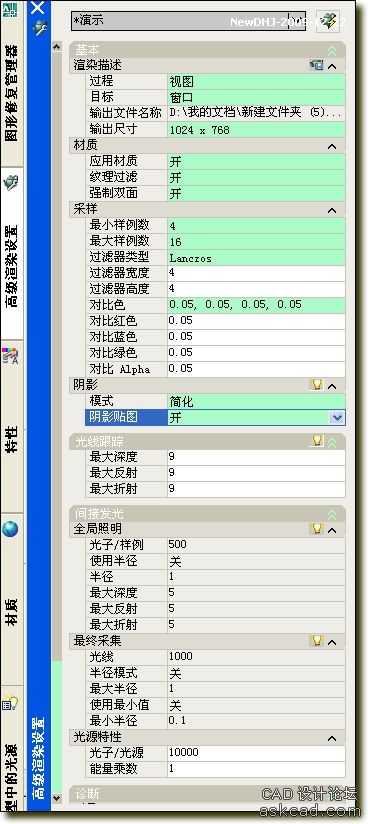Screen dimensions: 368x824
Task: Collapse the 最终采集 group chevron
Action: tap(332, 642)
